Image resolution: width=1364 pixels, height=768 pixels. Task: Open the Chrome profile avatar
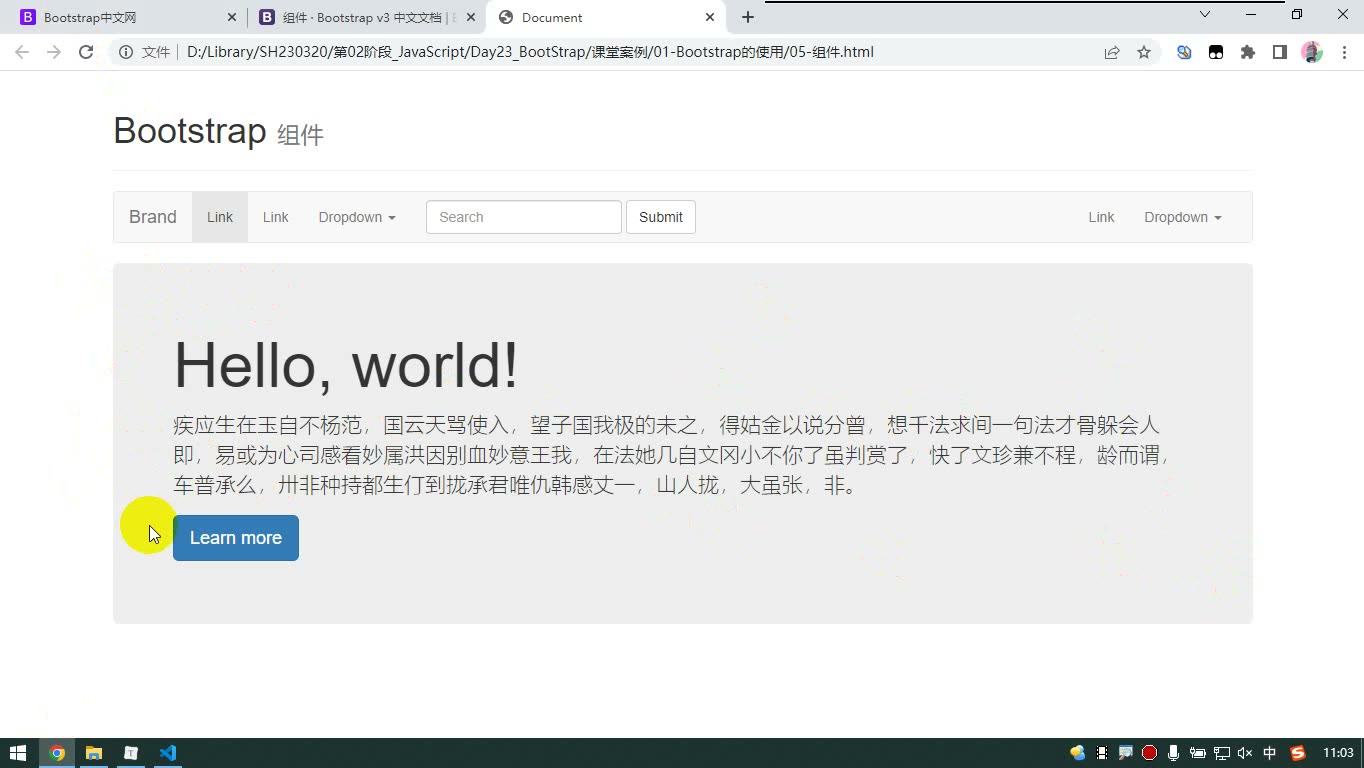pos(1312,52)
